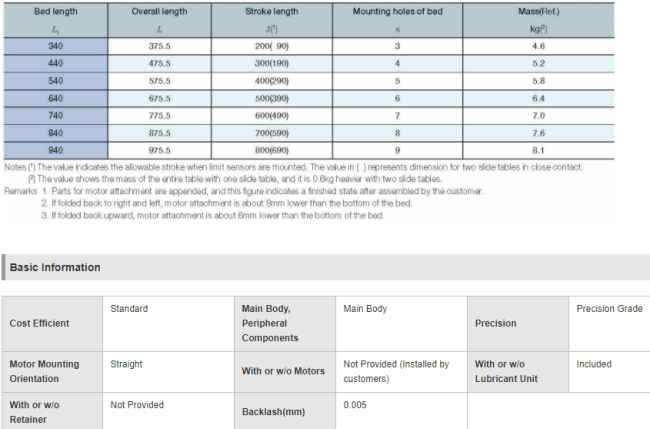The width and height of the screenshot is (650, 429).
Task: Select the 340 bed length row cell
Action: point(54,46)
